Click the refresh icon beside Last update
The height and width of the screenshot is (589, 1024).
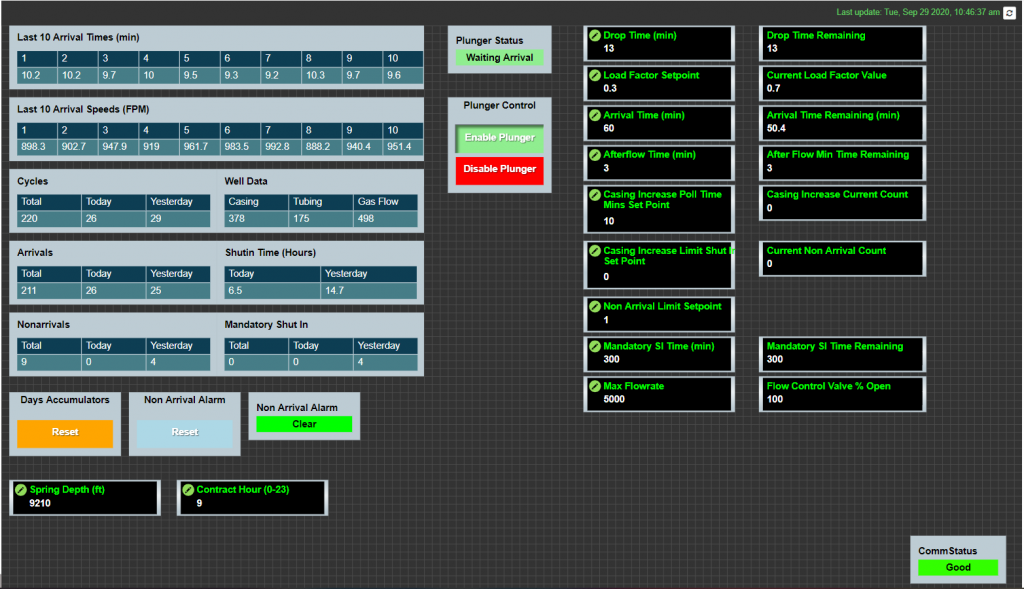coord(1010,13)
